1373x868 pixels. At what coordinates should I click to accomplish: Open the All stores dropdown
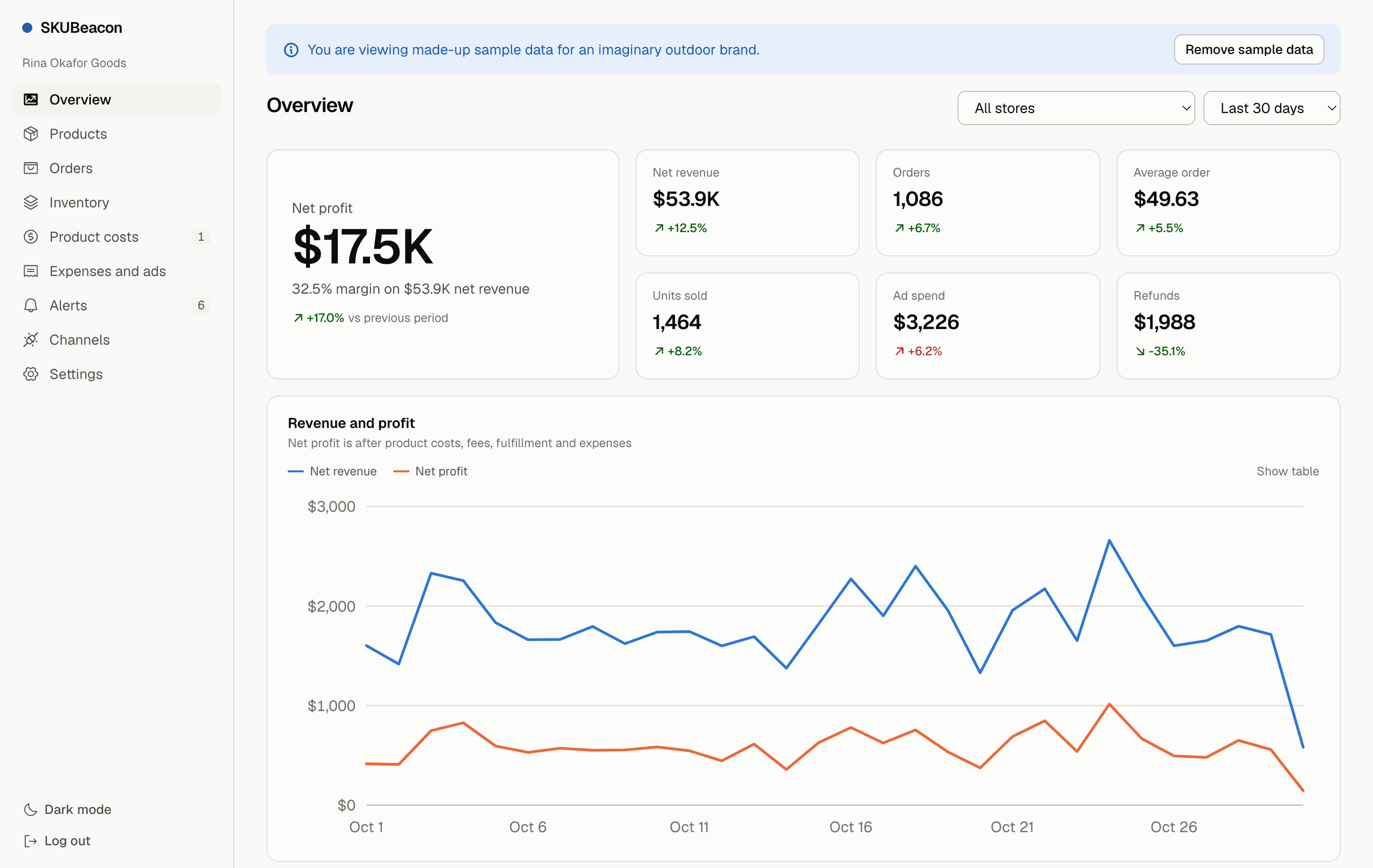point(1075,107)
